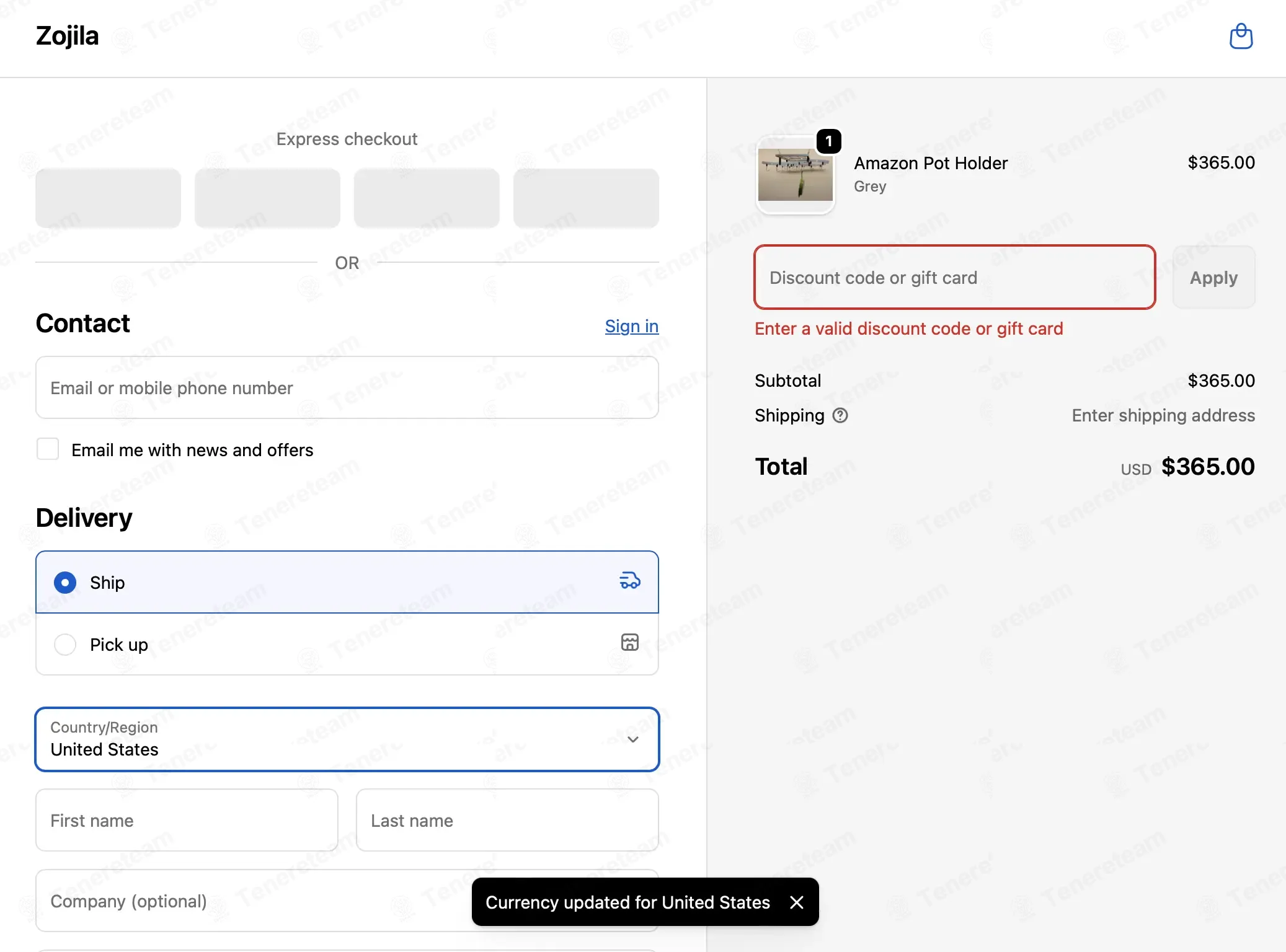Click the Company (optional) field

coord(347,901)
